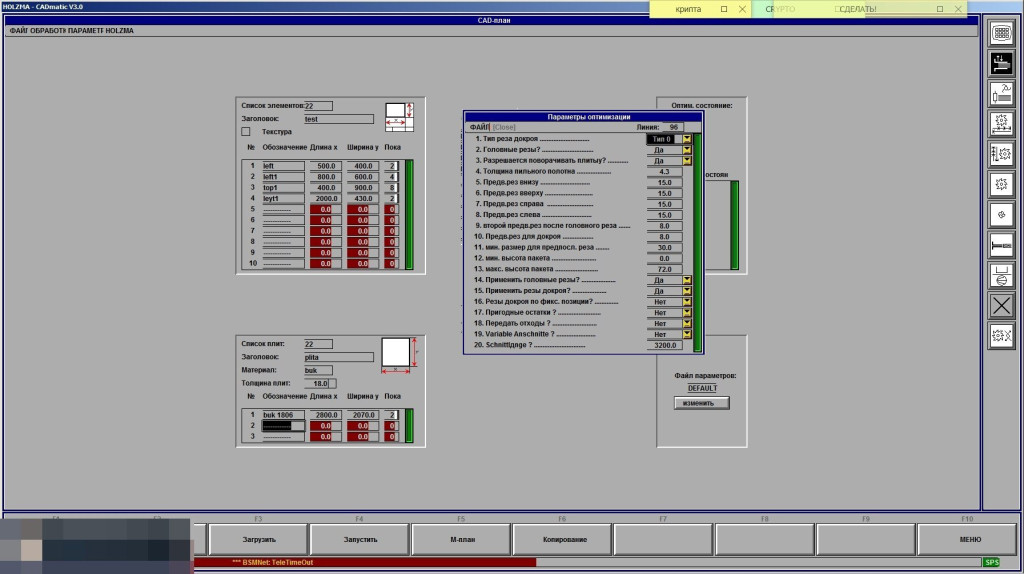Open the single large gear icon

pyautogui.click(x=1001, y=184)
